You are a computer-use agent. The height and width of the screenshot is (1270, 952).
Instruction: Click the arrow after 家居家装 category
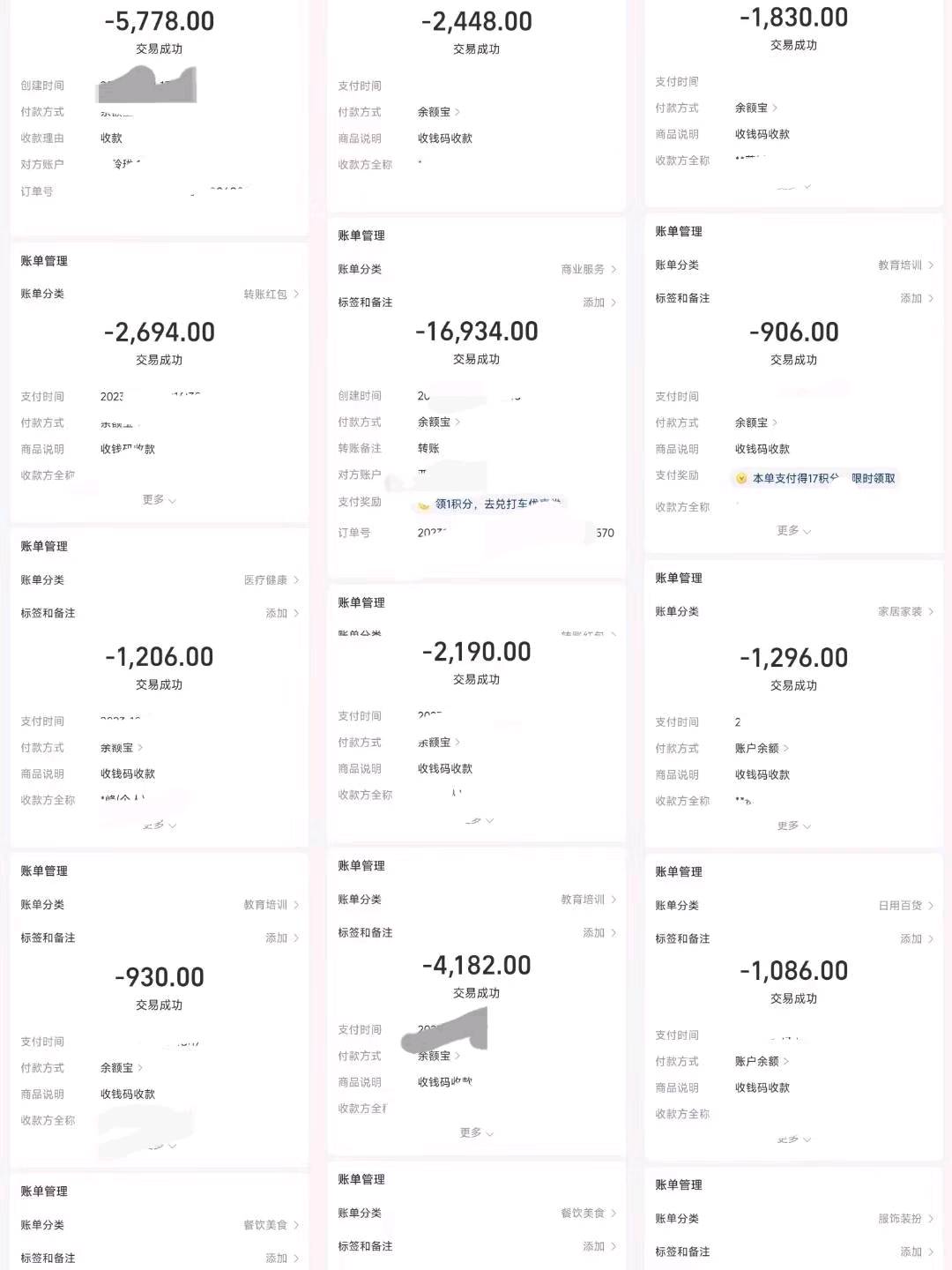click(x=931, y=612)
